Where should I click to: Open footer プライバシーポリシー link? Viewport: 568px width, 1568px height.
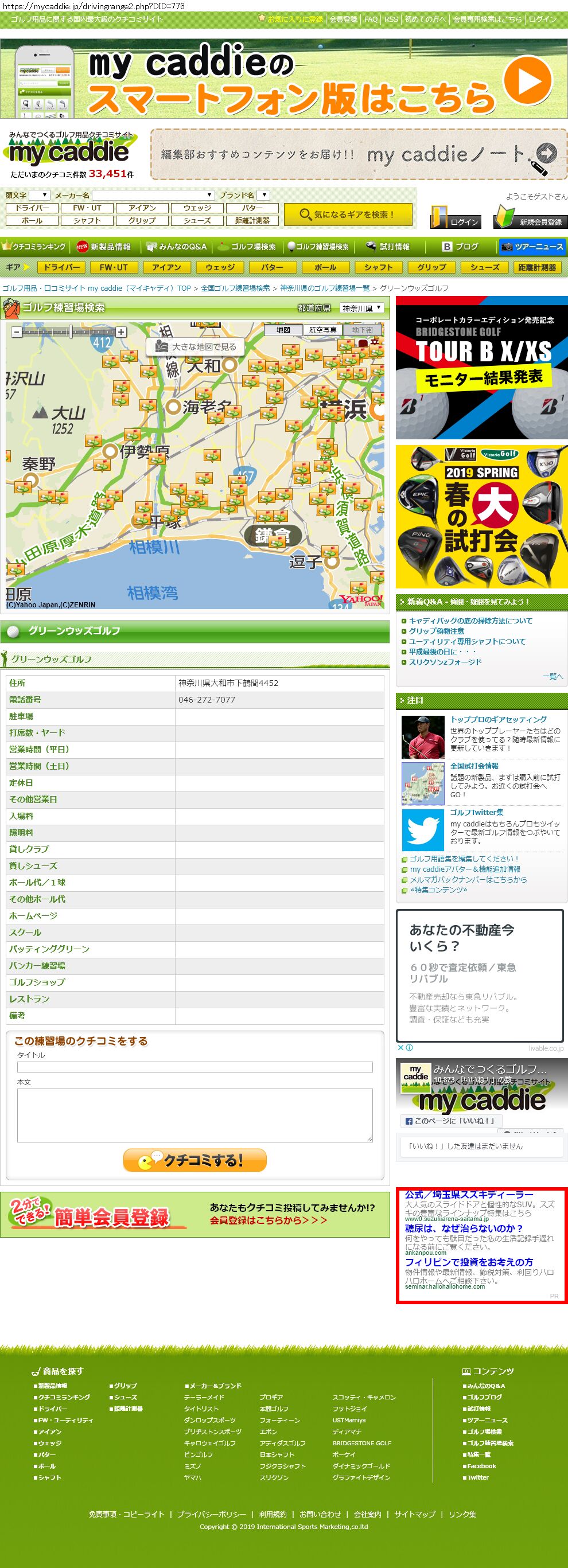pyautogui.click(x=212, y=1514)
